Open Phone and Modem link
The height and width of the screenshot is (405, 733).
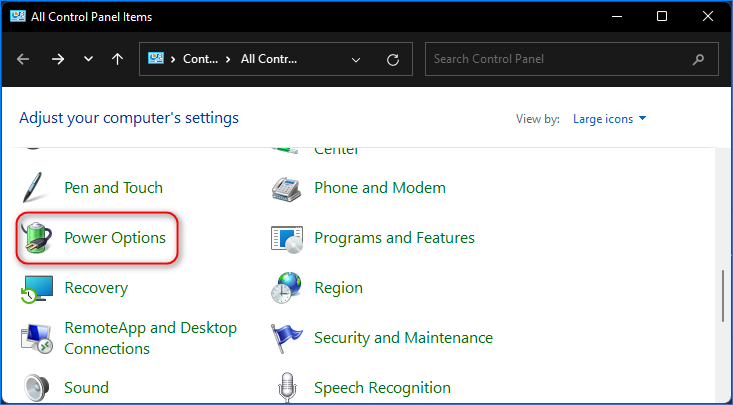(380, 188)
